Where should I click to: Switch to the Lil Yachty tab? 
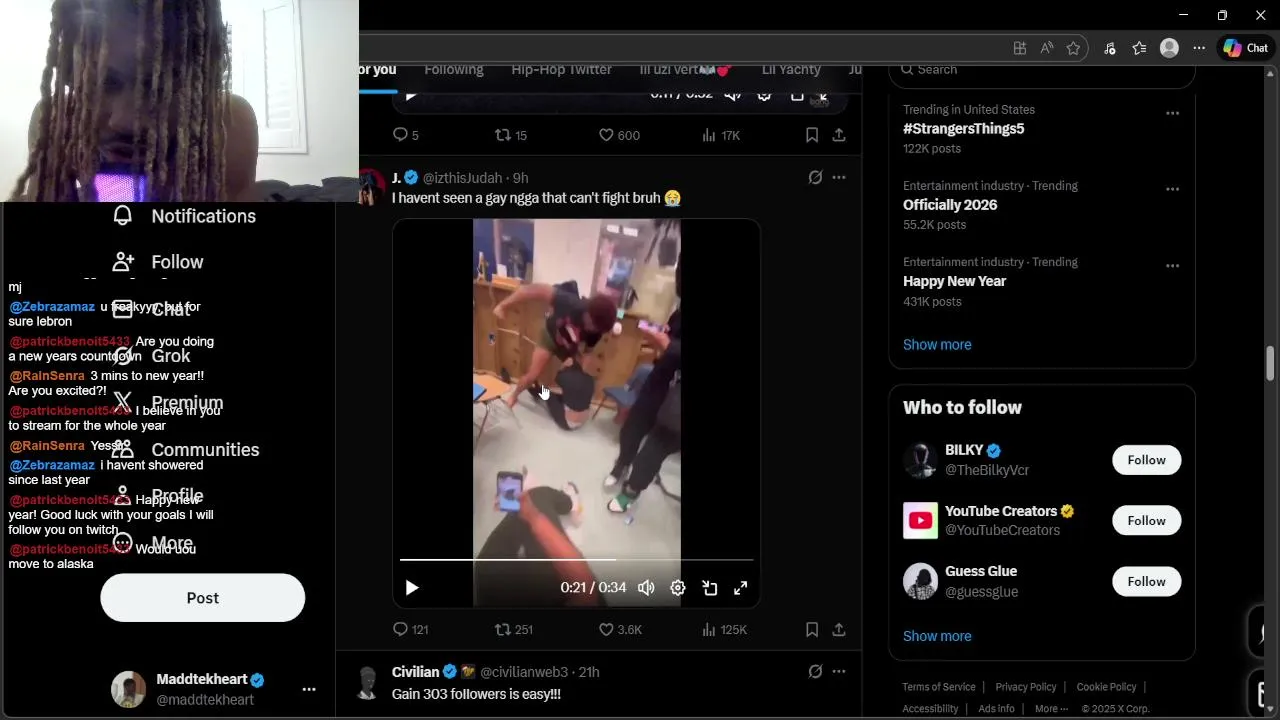tap(791, 70)
